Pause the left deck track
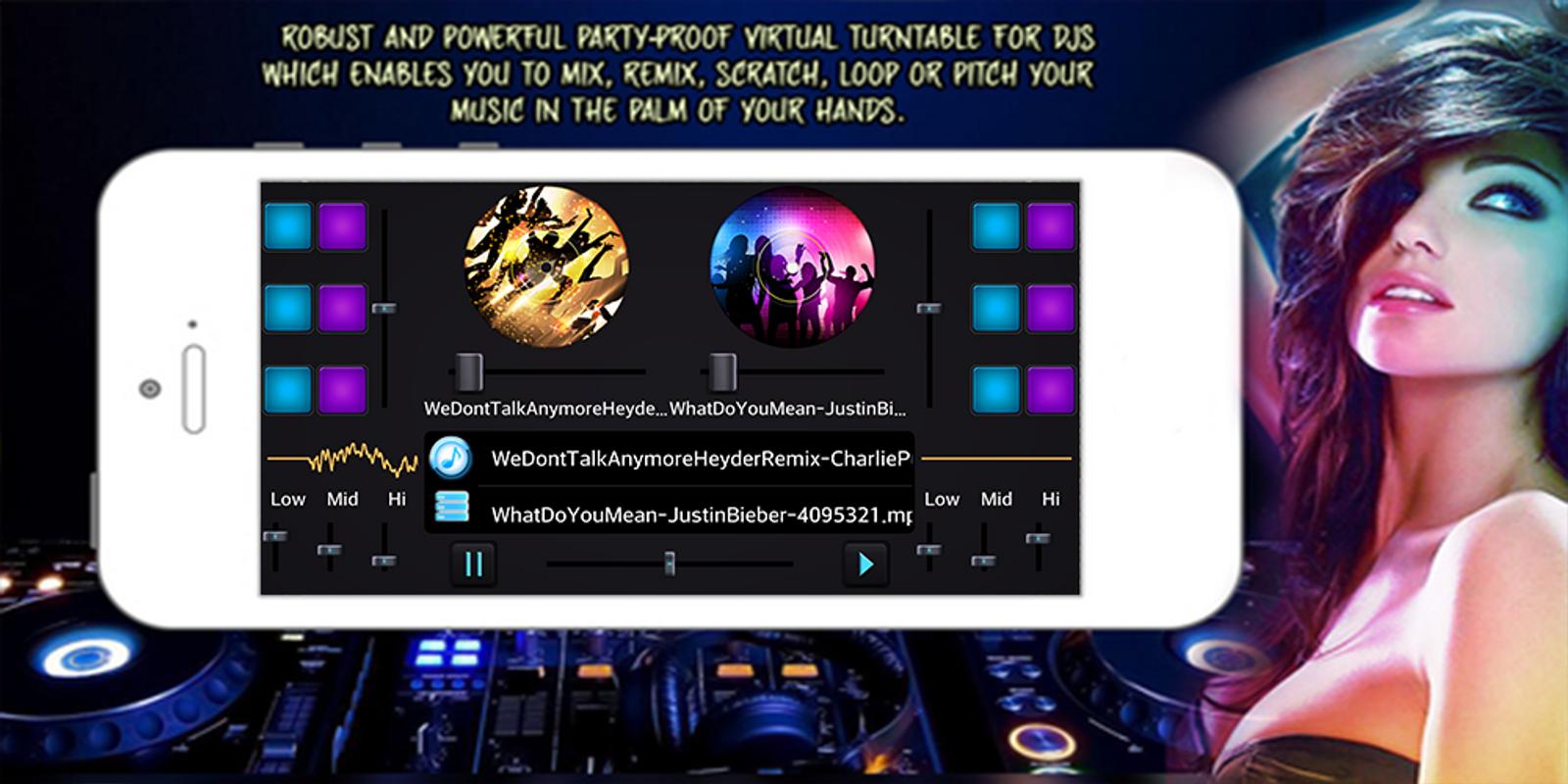Screen dimensions: 1568x784 (x=474, y=564)
